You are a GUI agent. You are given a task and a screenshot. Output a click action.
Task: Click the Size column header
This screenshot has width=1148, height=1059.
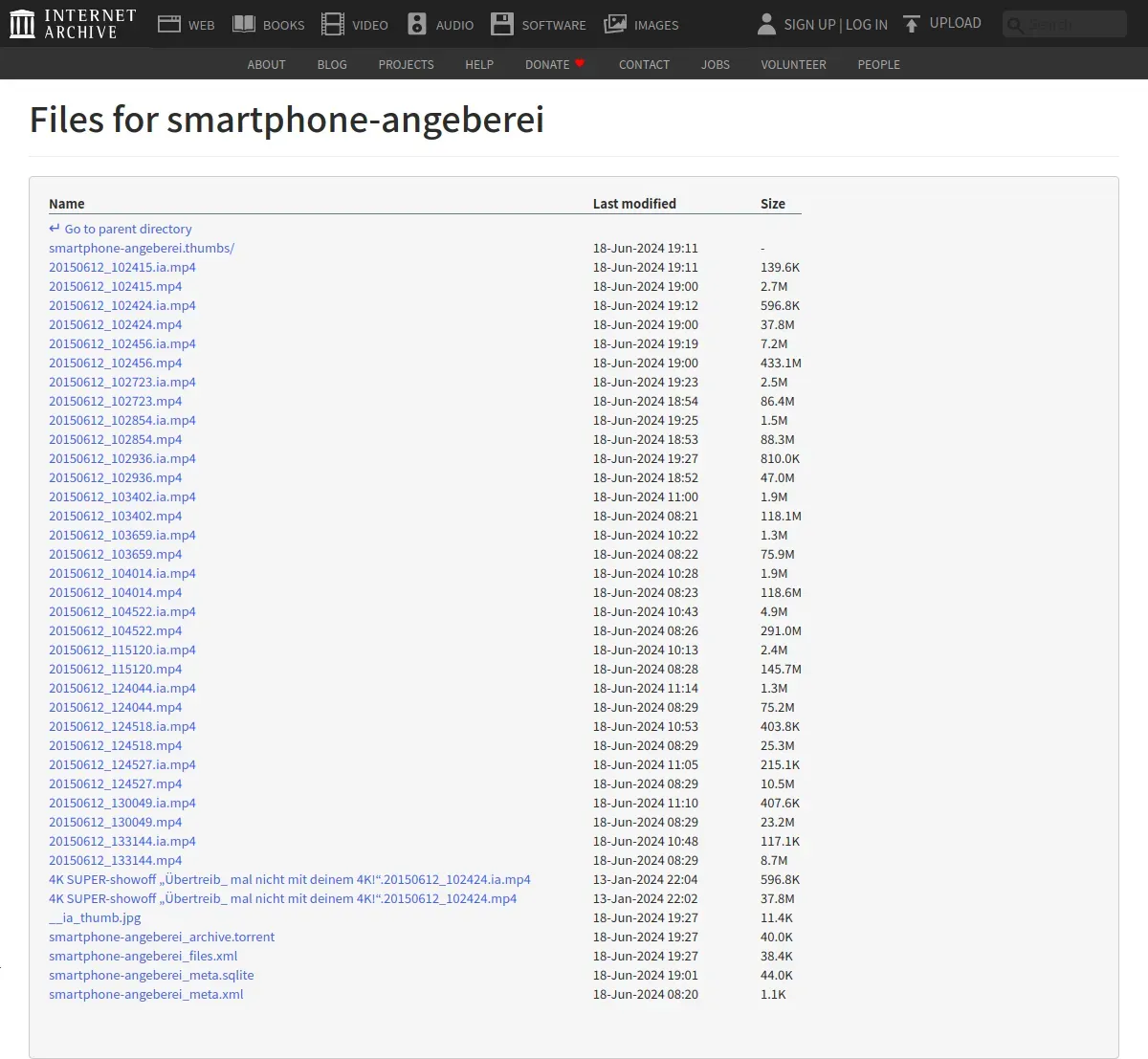773,204
